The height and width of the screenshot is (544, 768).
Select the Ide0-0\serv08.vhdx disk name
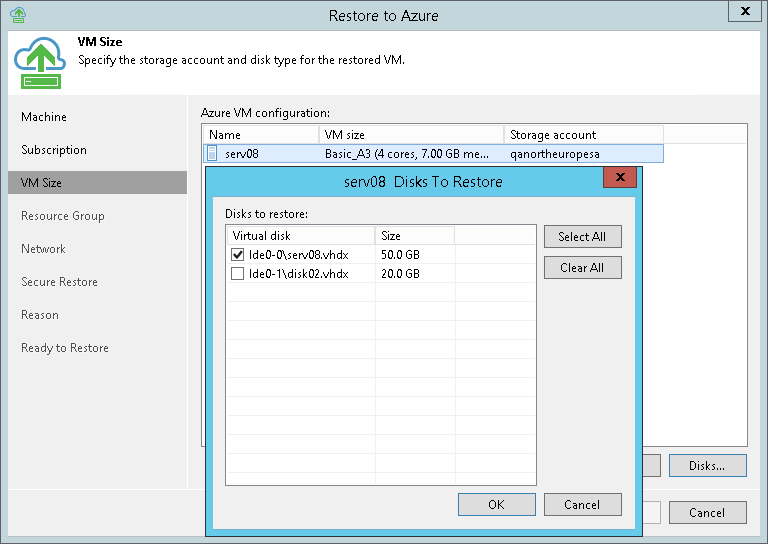[x=299, y=255]
